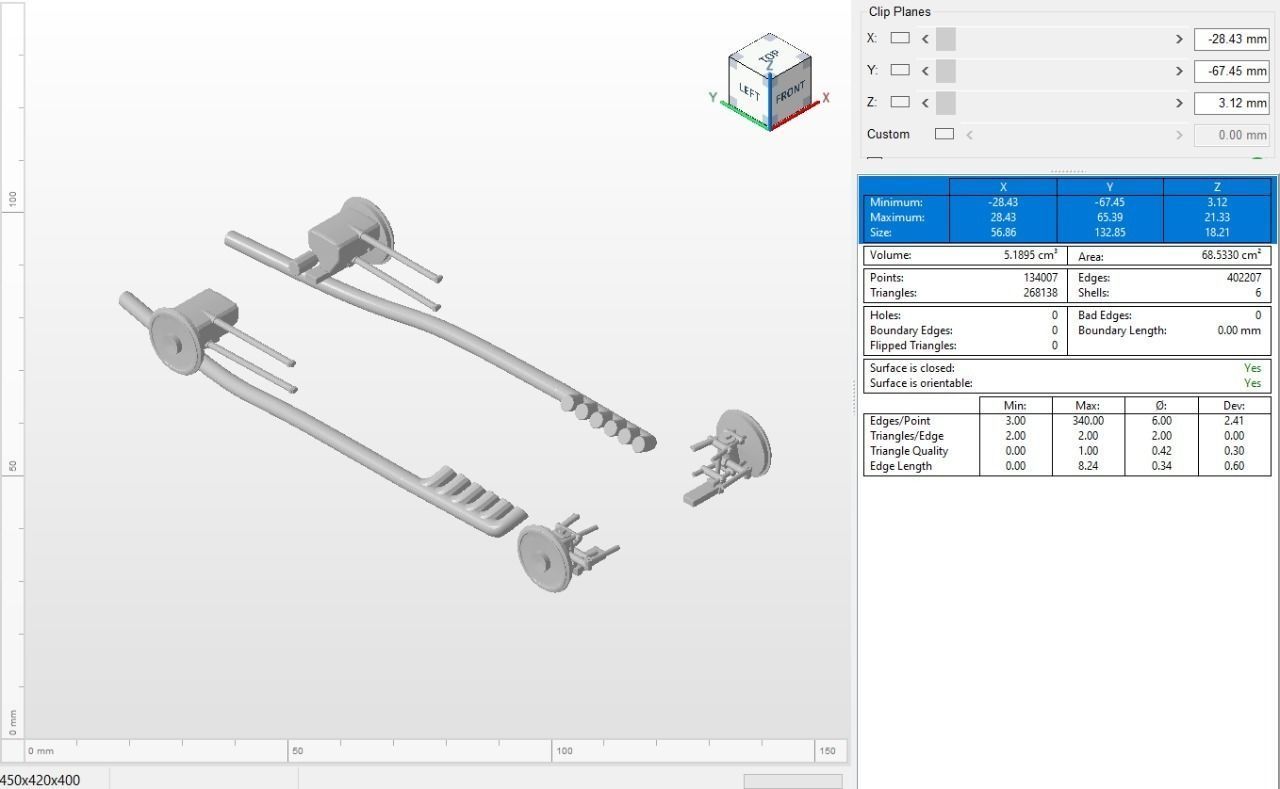The height and width of the screenshot is (789, 1280).
Task: Click the Bad Edges label
Action: [1104, 315]
